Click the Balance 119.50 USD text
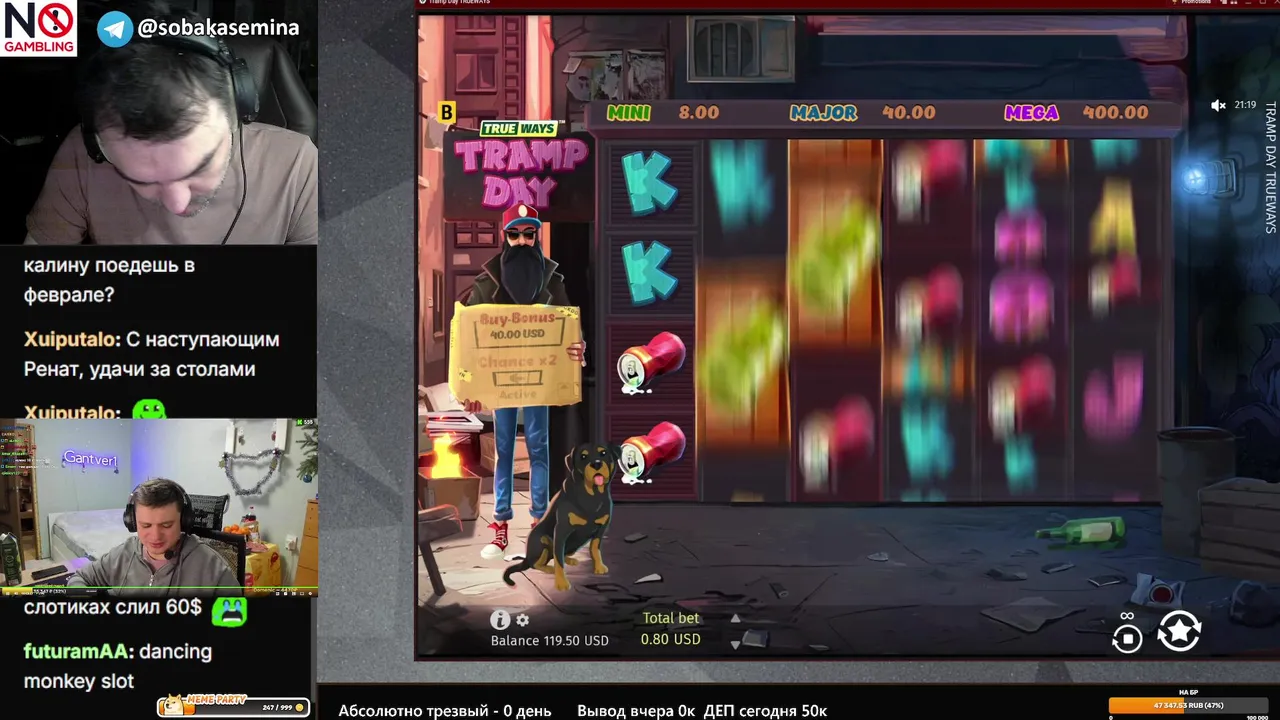1280x720 pixels. (x=549, y=641)
